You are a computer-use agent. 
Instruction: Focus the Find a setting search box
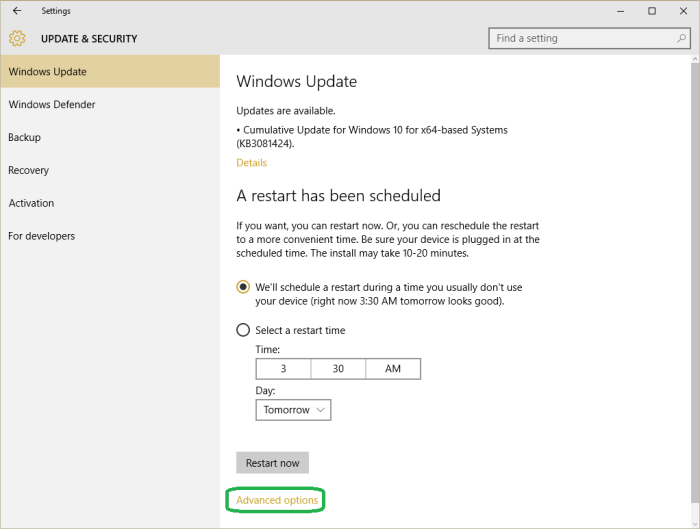pos(589,38)
